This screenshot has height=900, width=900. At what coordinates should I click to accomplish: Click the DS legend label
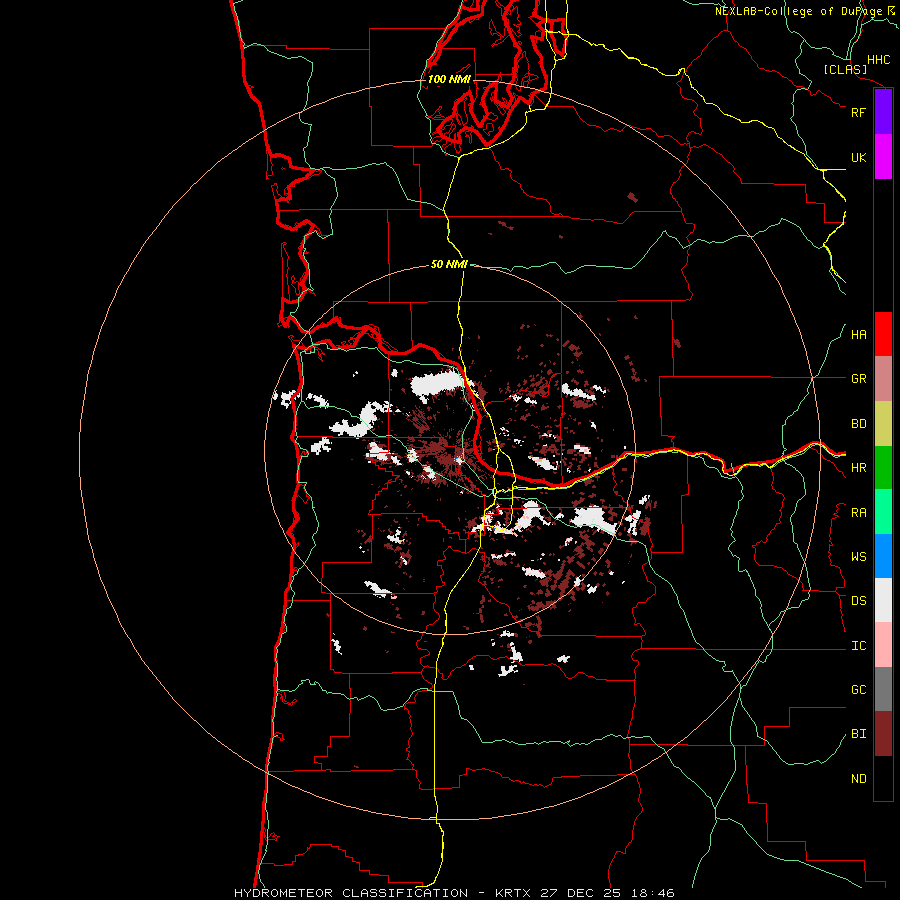click(x=858, y=600)
